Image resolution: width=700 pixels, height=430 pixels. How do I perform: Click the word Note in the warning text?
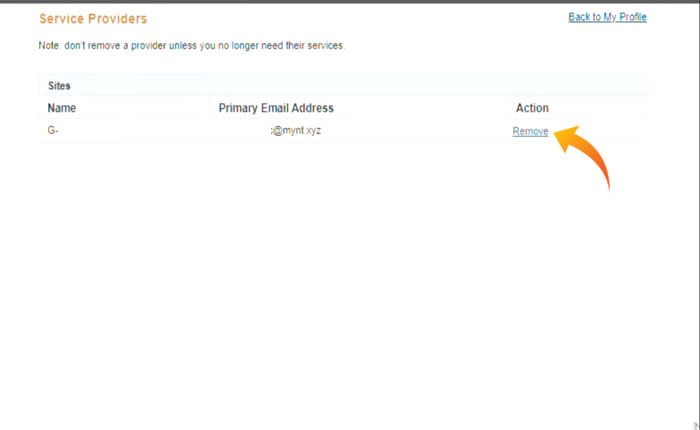49,46
